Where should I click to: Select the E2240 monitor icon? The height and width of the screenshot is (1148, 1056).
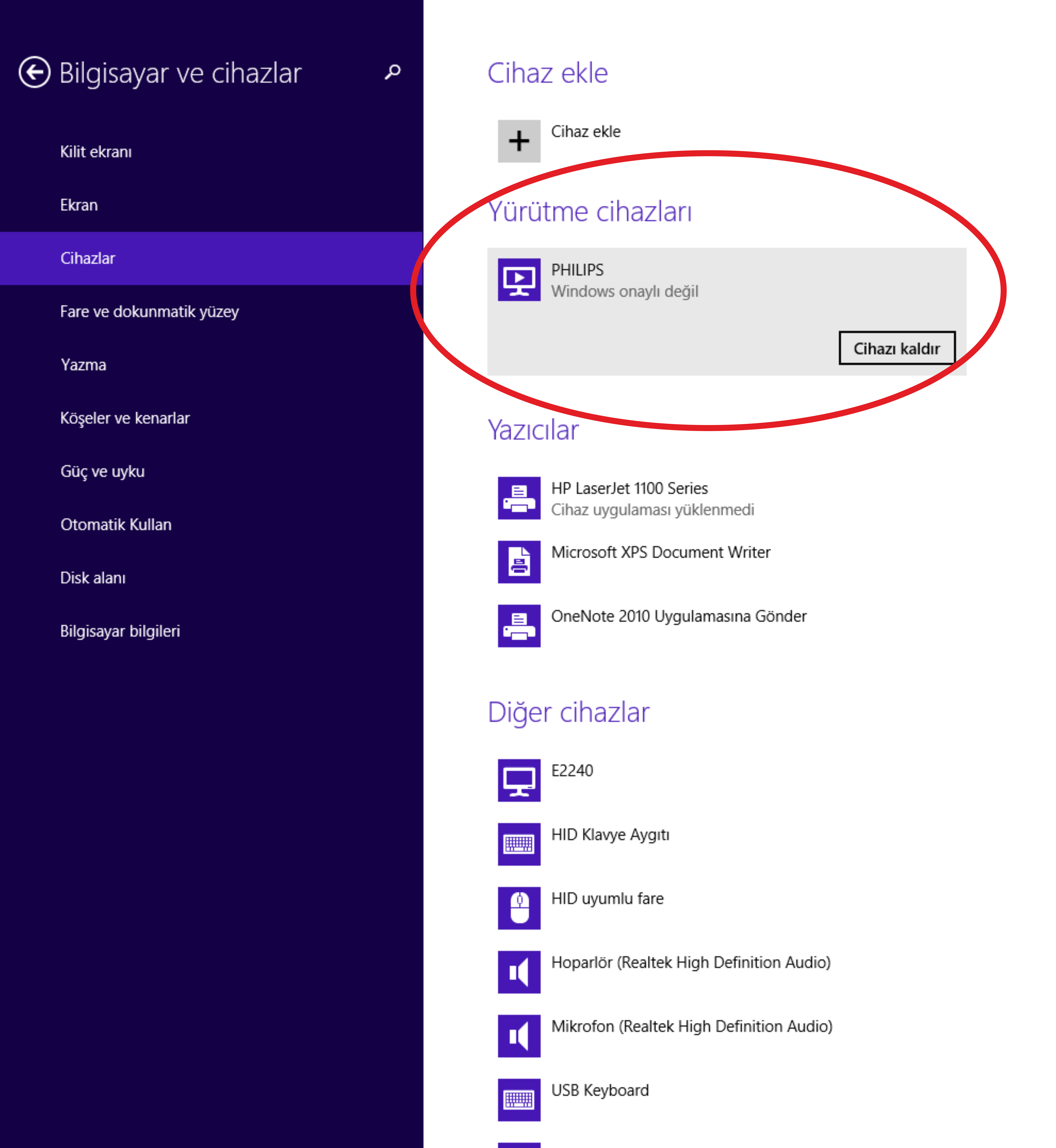coord(519,780)
